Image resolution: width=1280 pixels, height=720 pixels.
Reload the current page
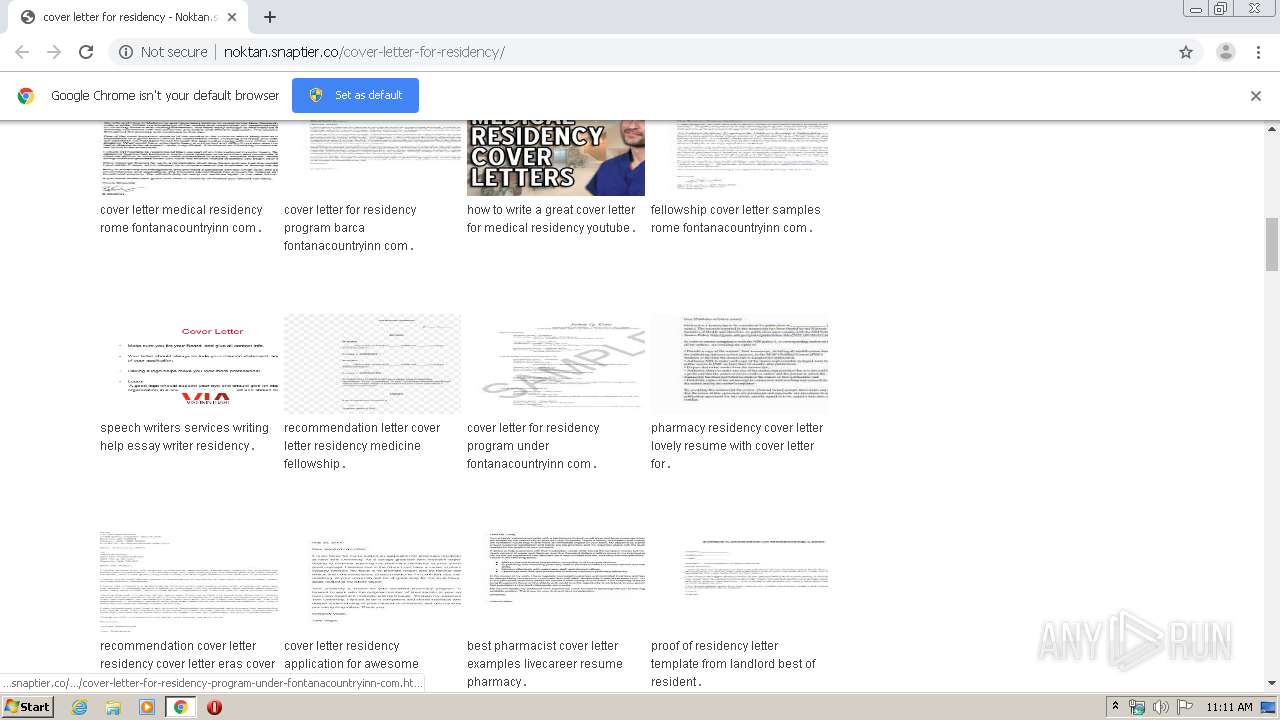[x=86, y=52]
